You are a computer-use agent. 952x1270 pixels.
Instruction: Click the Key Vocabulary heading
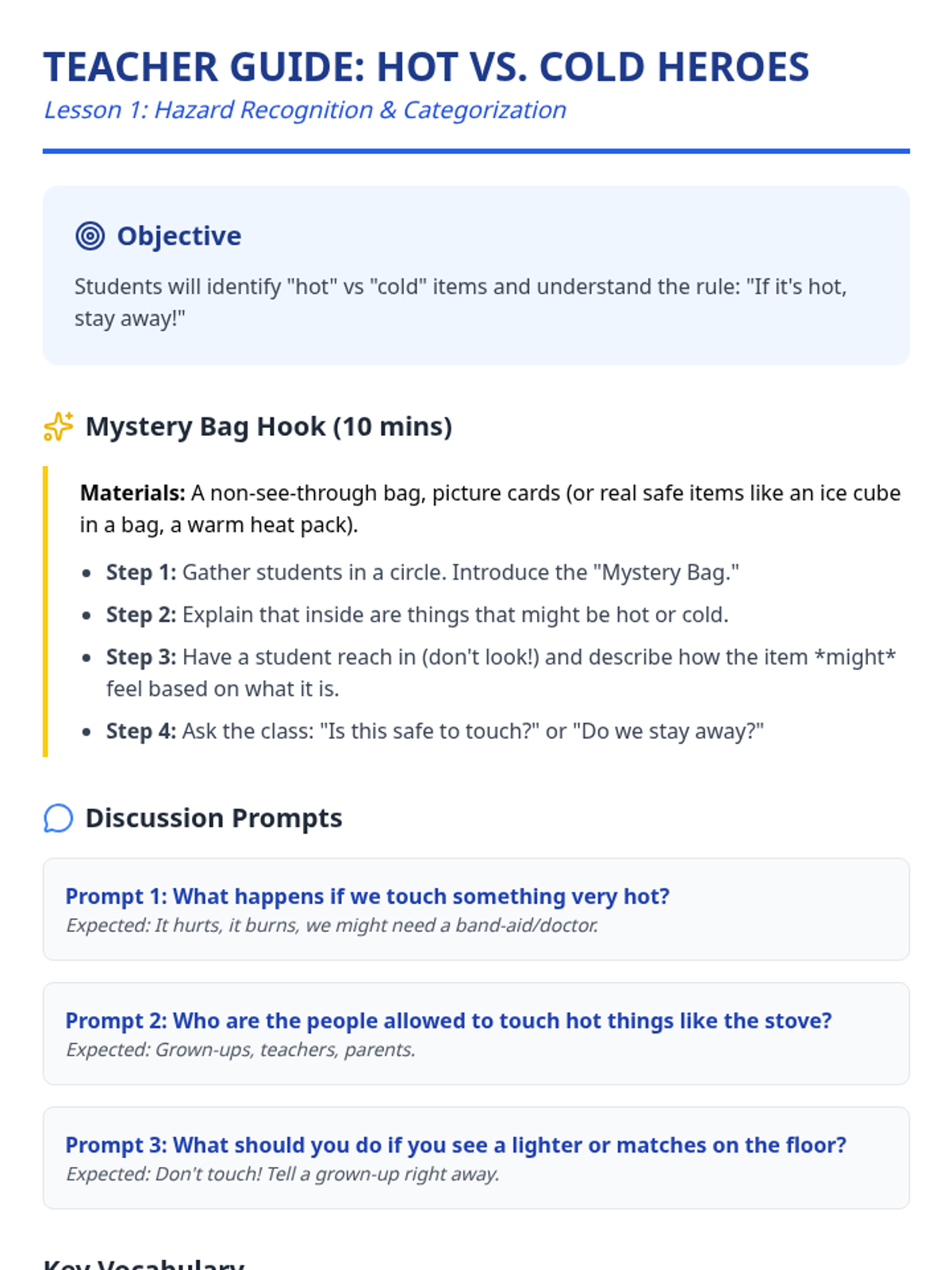[x=144, y=1263]
